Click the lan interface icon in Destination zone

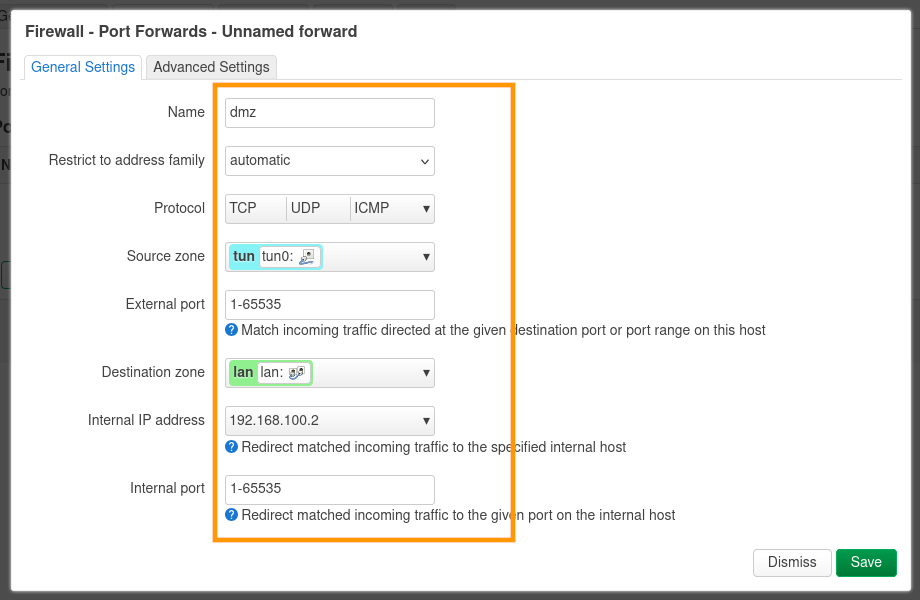[x=296, y=373]
